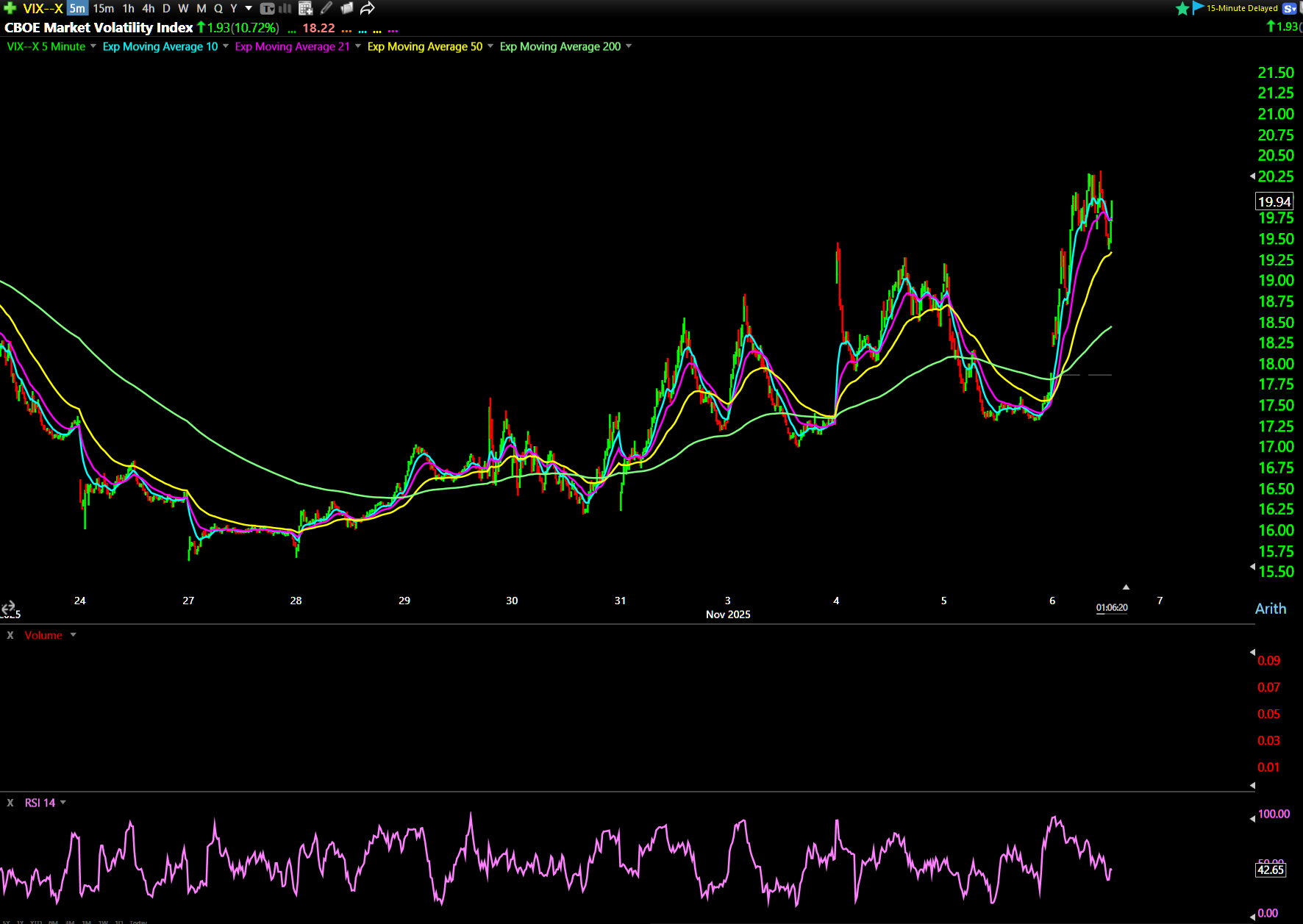The width and height of the screenshot is (1303, 924).
Task: Select the 4h timeframe
Action: [x=149, y=9]
